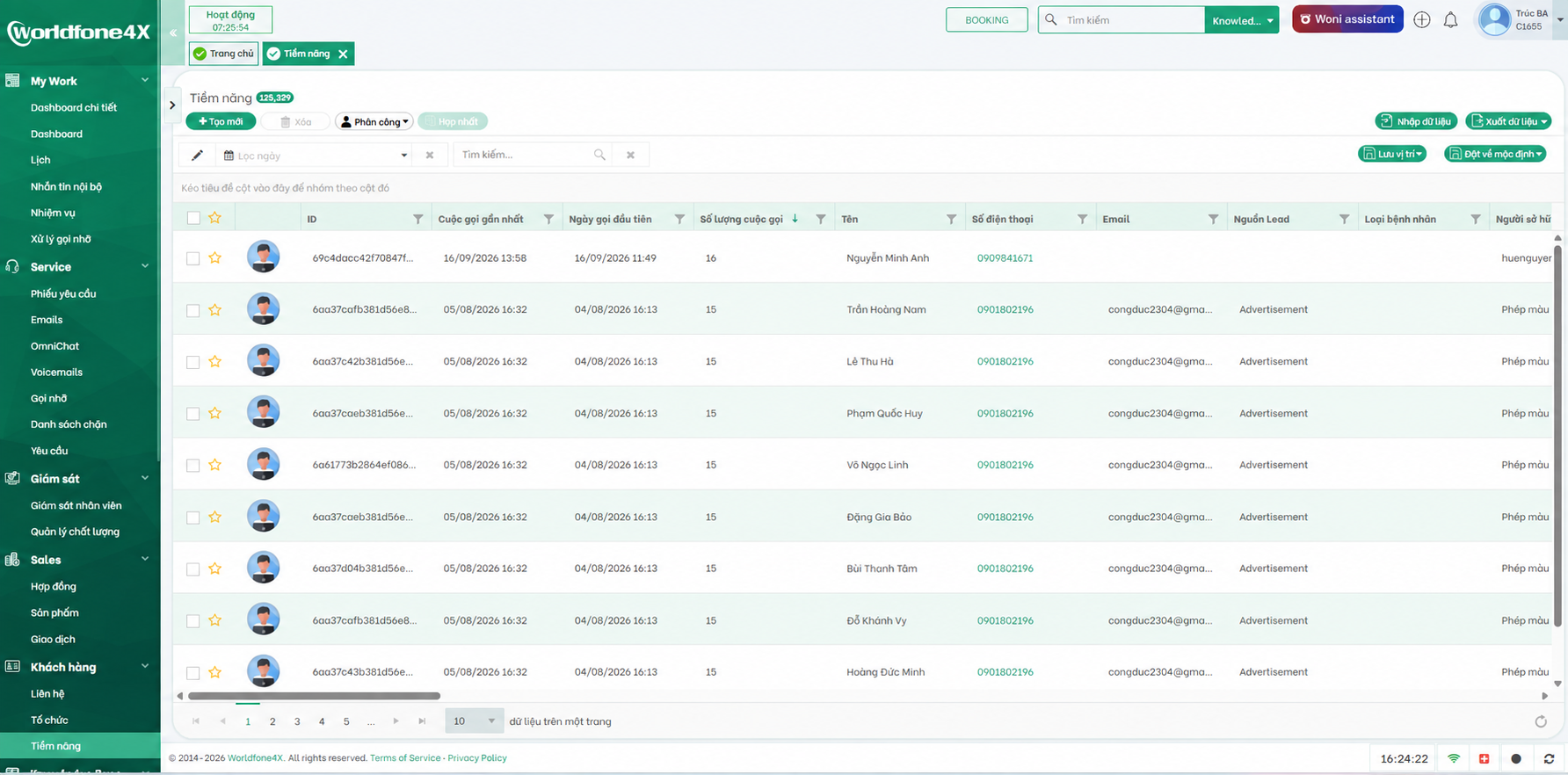The width and height of the screenshot is (1568, 775).
Task: Check the row for Võ Ngọc Linh
Action: tap(193, 466)
